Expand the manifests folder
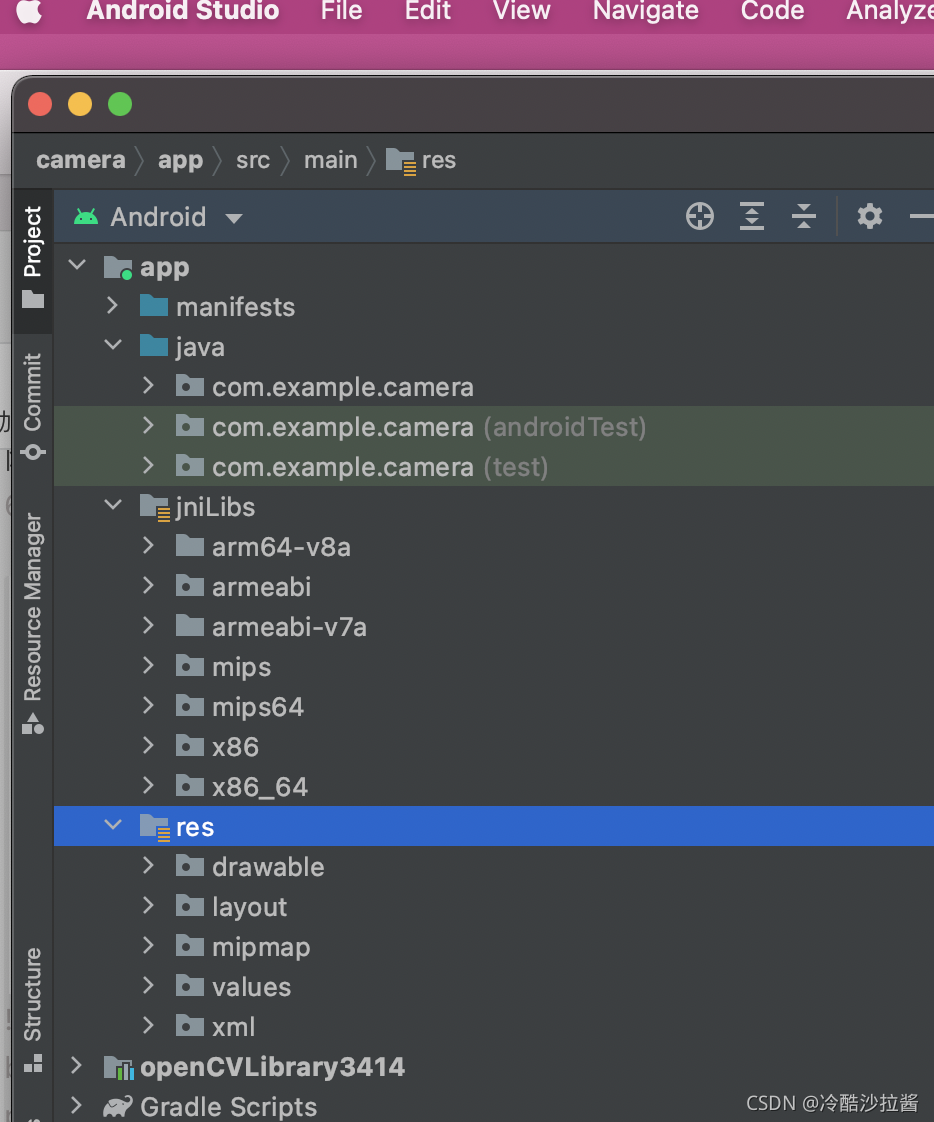Screen dimensions: 934x1122 [112, 306]
